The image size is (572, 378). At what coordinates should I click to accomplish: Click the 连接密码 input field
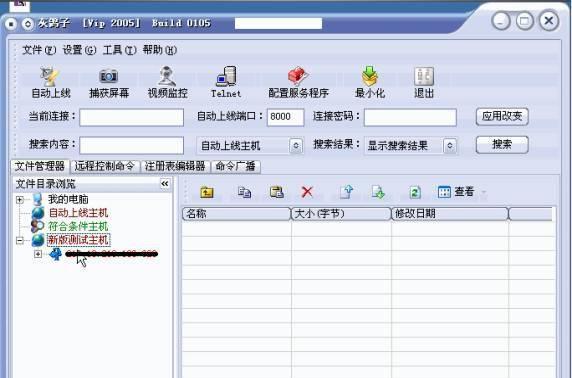[410, 117]
